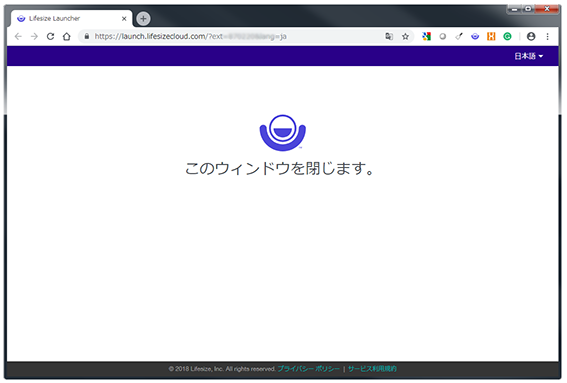Open the translate page icon
Screen dimensions: 567x383
(x=389, y=36)
